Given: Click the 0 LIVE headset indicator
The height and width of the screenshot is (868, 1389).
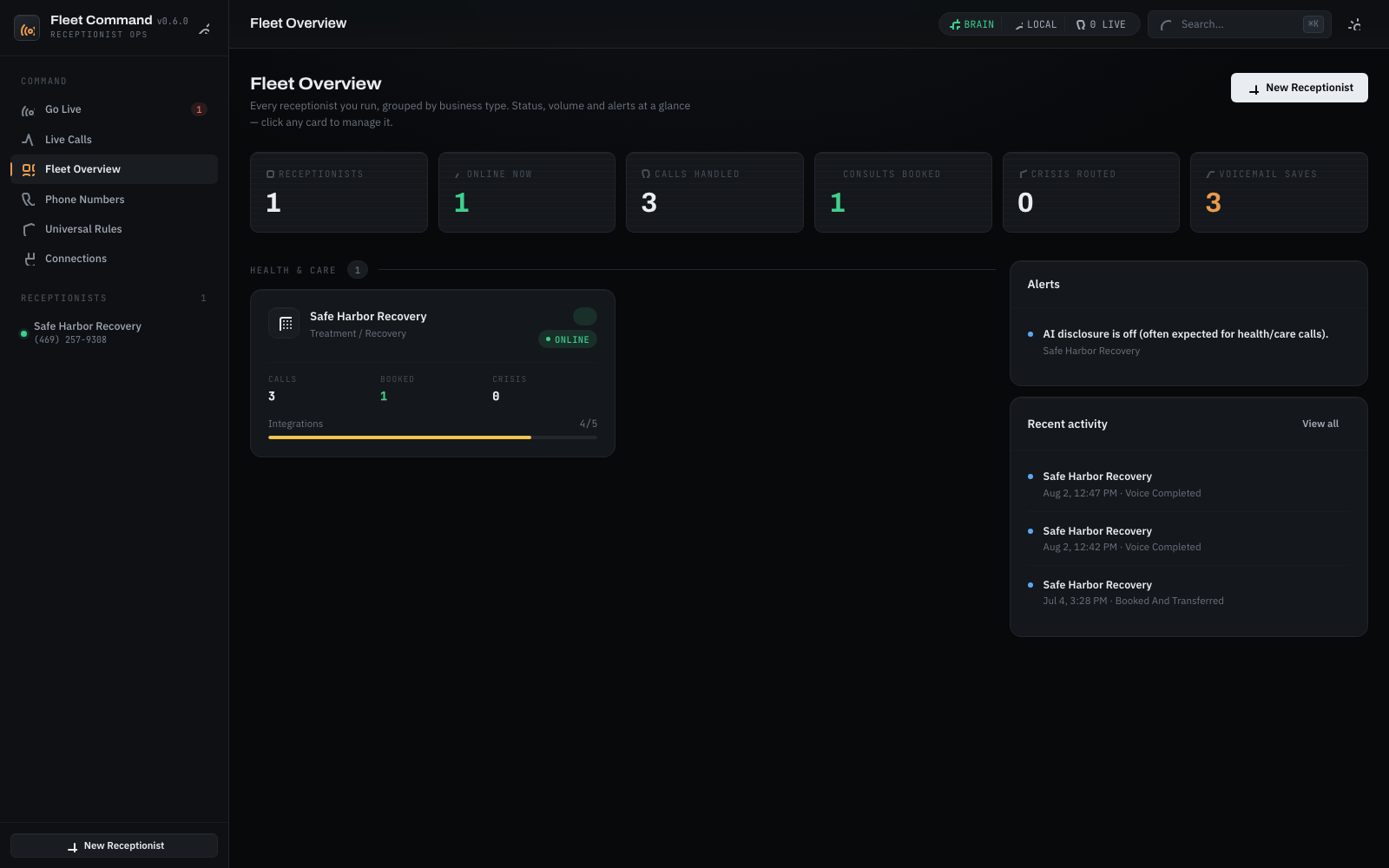Looking at the screenshot, I should point(1100,24).
